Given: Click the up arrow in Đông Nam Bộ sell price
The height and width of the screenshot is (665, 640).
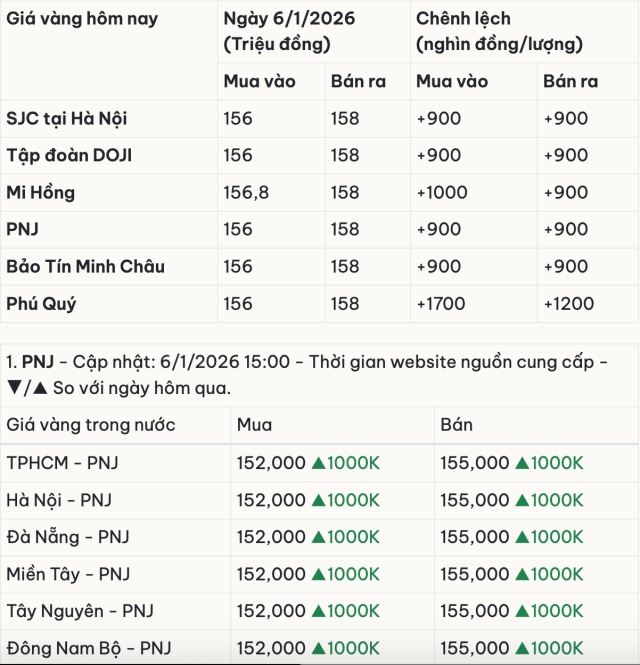Looking at the screenshot, I should 522,648.
